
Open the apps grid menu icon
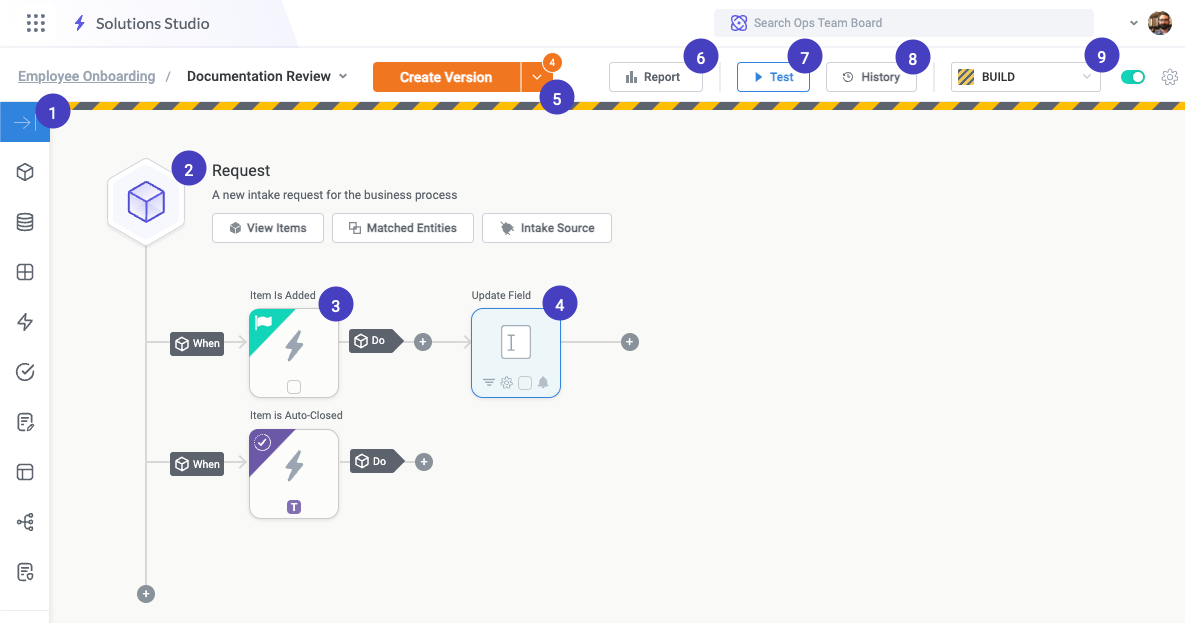coord(36,23)
